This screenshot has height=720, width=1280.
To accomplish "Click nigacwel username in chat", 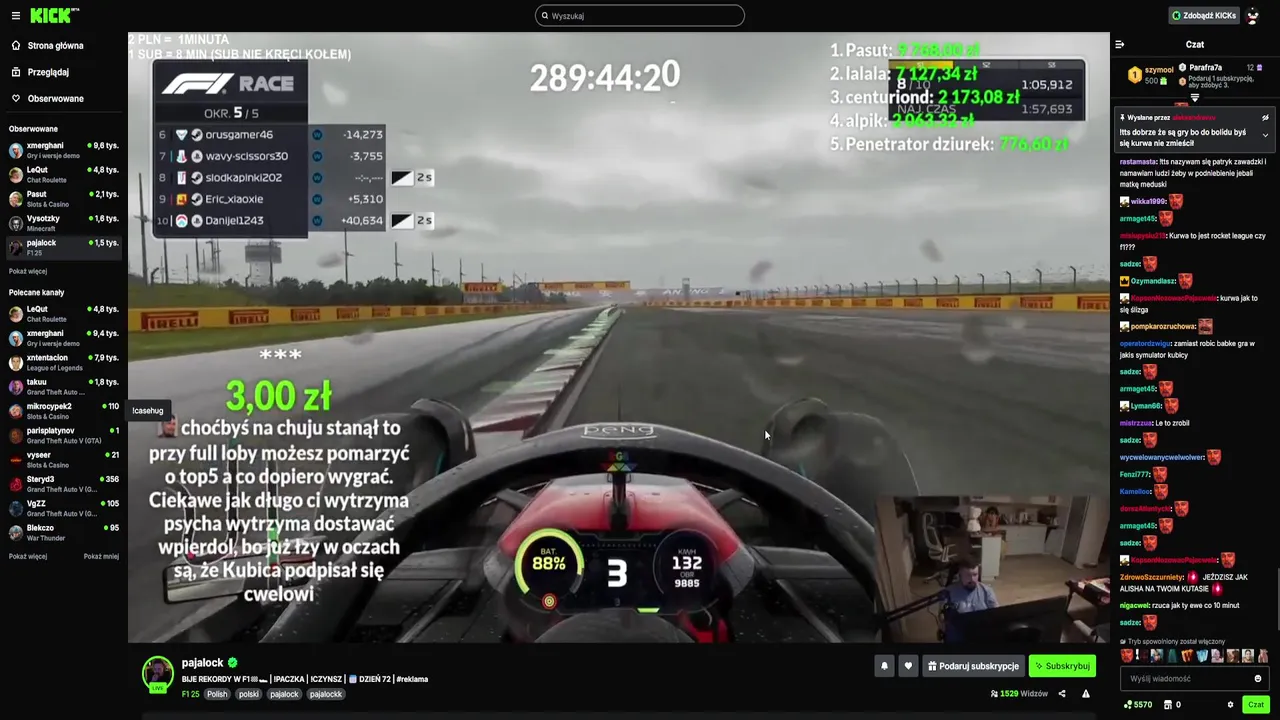I will [1135, 605].
